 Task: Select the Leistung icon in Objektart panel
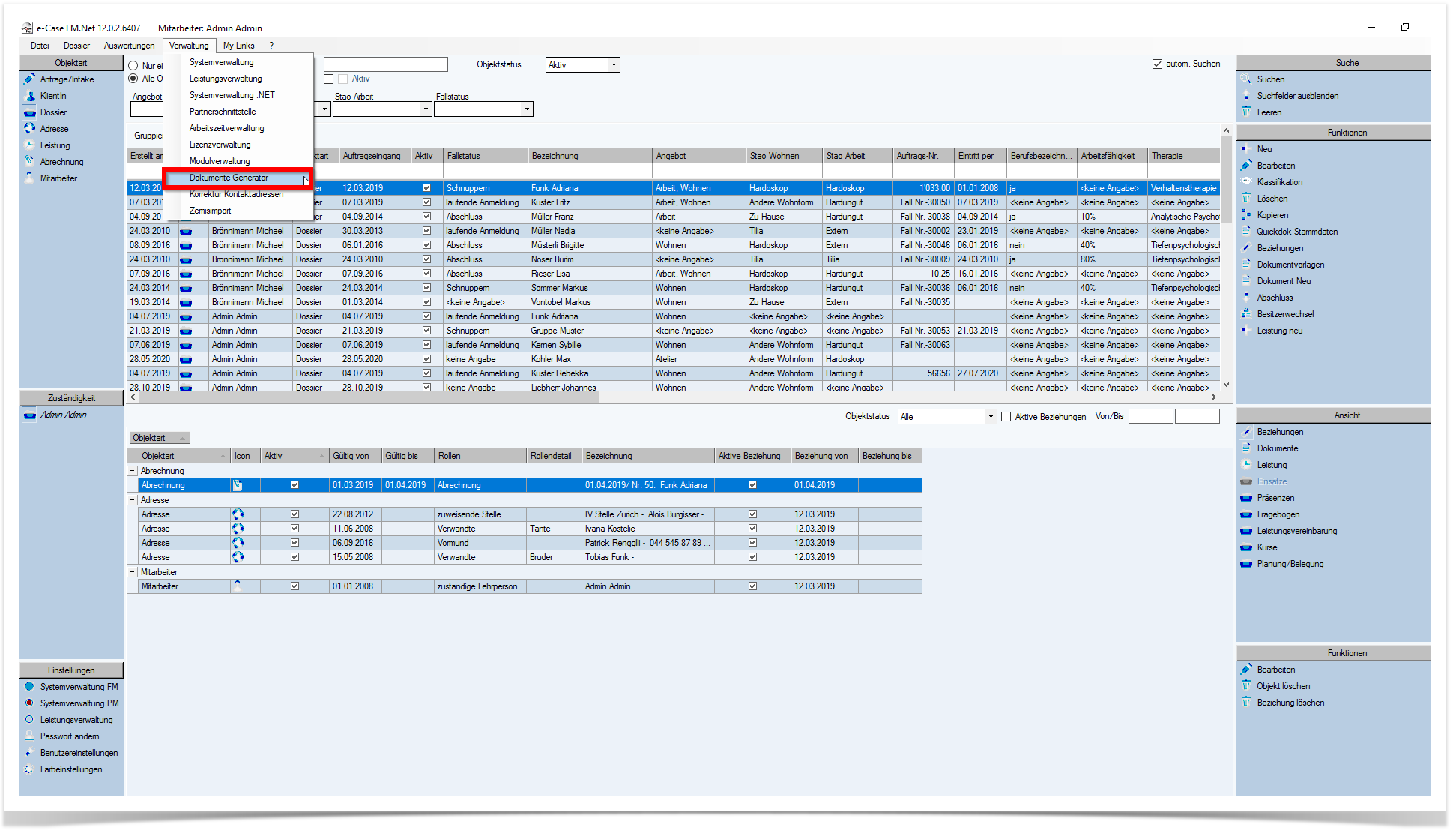coord(30,145)
